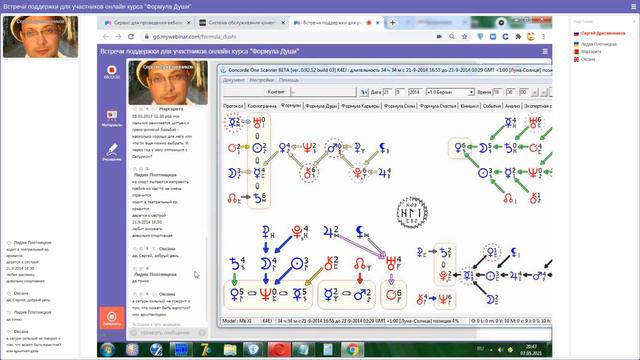640x360 pixels.
Task: Click the hour field after Время
Action: [497, 92]
